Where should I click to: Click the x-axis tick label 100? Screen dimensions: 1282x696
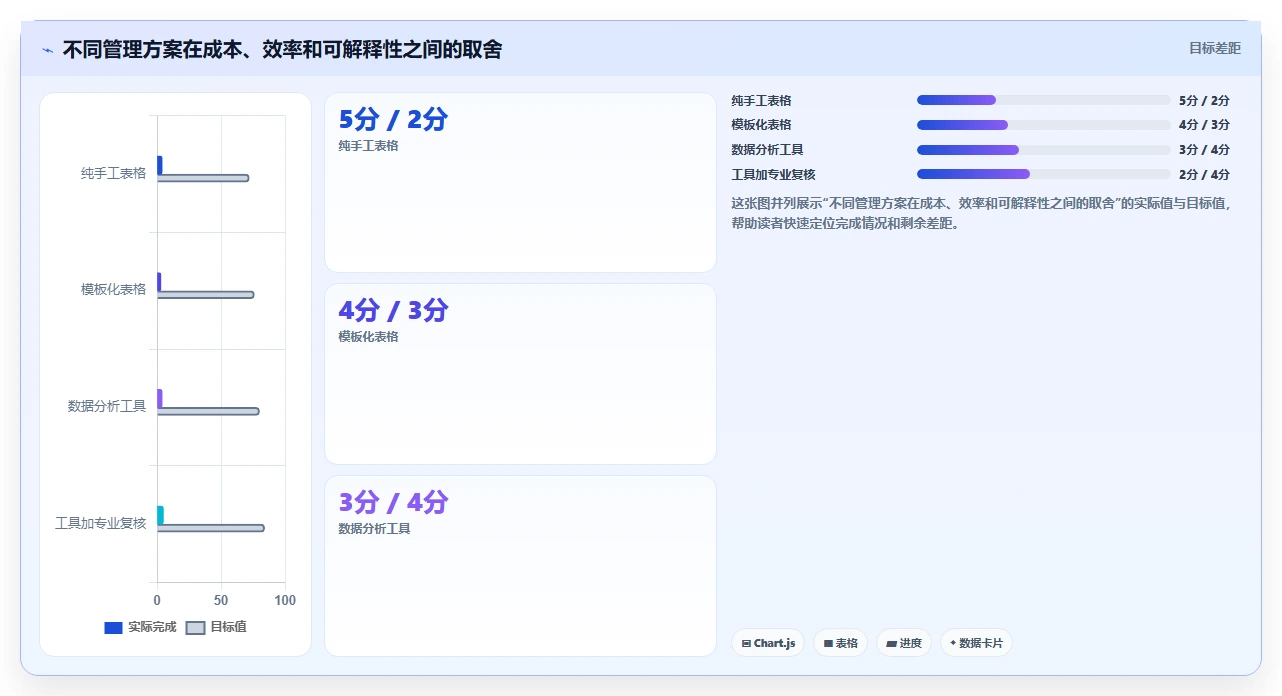click(x=285, y=600)
